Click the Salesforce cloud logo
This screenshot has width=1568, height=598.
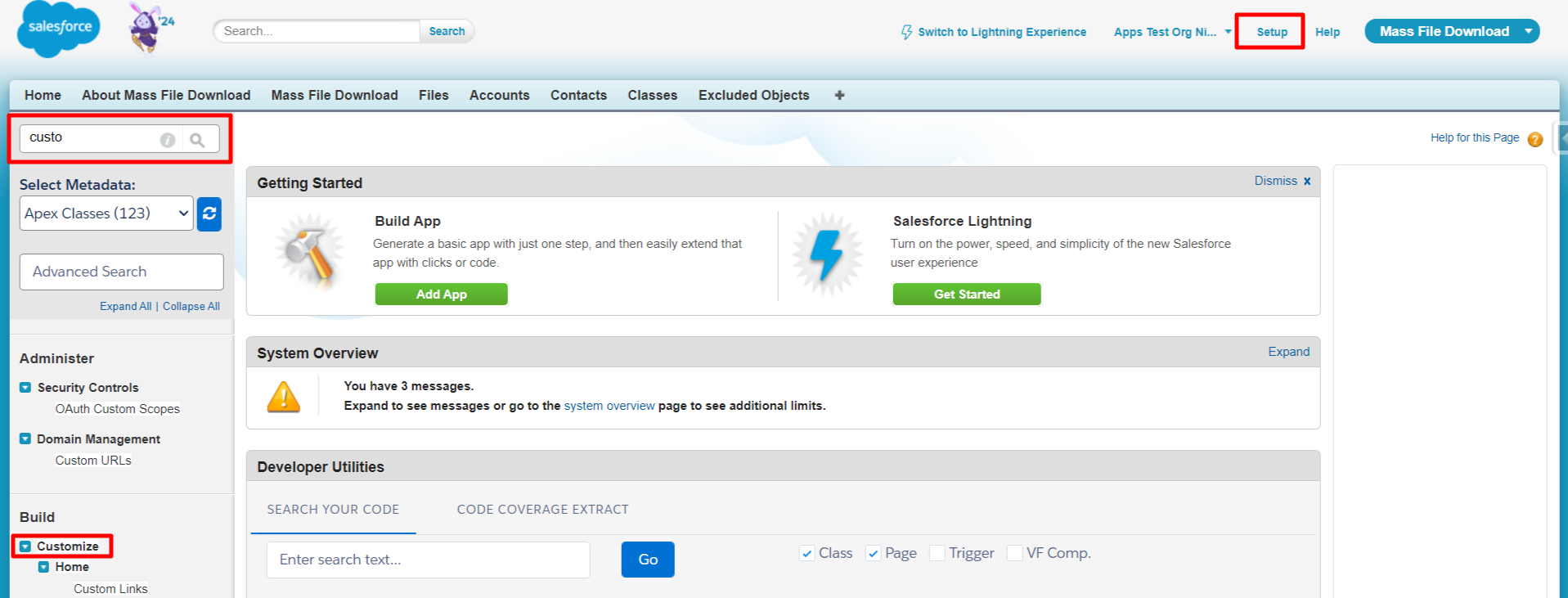tap(59, 29)
